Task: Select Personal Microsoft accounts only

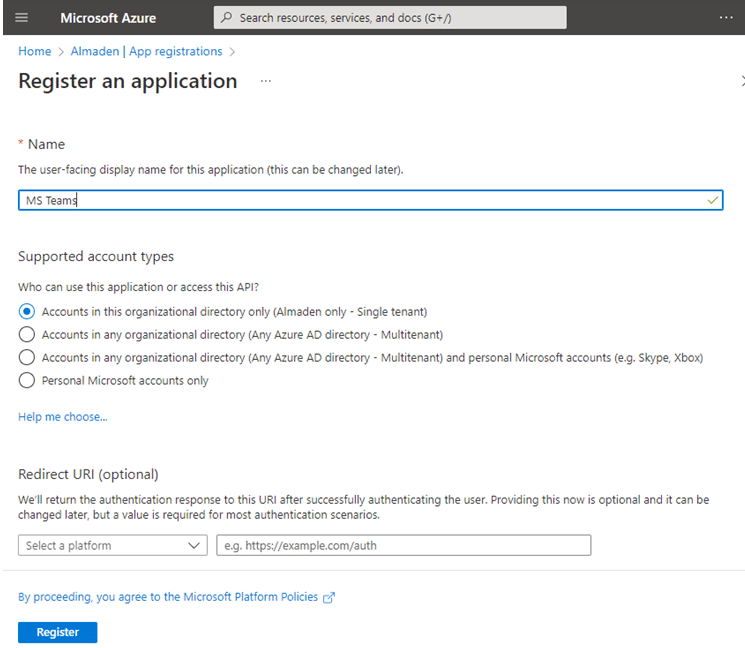Action: [x=27, y=380]
